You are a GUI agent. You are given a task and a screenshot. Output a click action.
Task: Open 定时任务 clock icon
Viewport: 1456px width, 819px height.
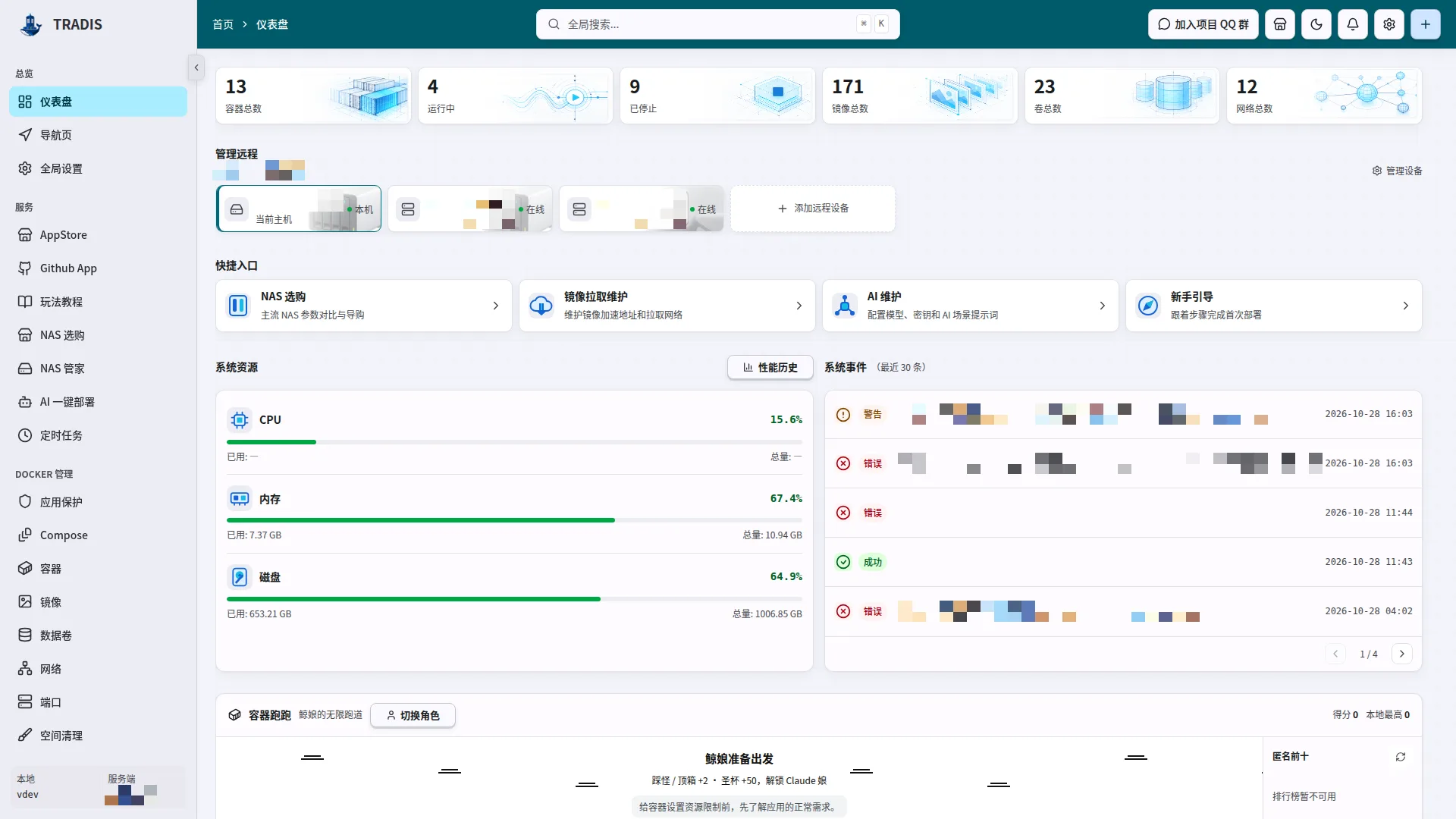click(25, 435)
